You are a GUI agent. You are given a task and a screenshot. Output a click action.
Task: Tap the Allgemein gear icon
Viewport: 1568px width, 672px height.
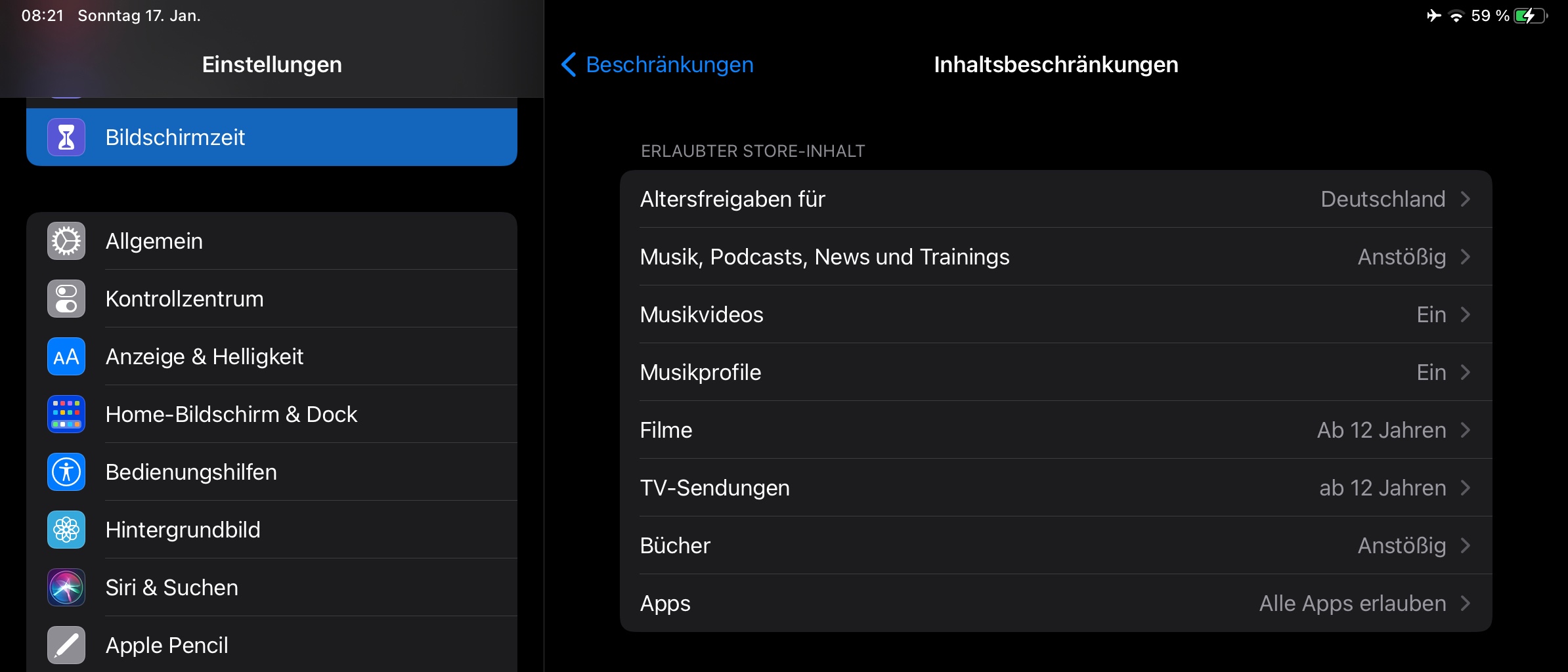click(x=66, y=241)
